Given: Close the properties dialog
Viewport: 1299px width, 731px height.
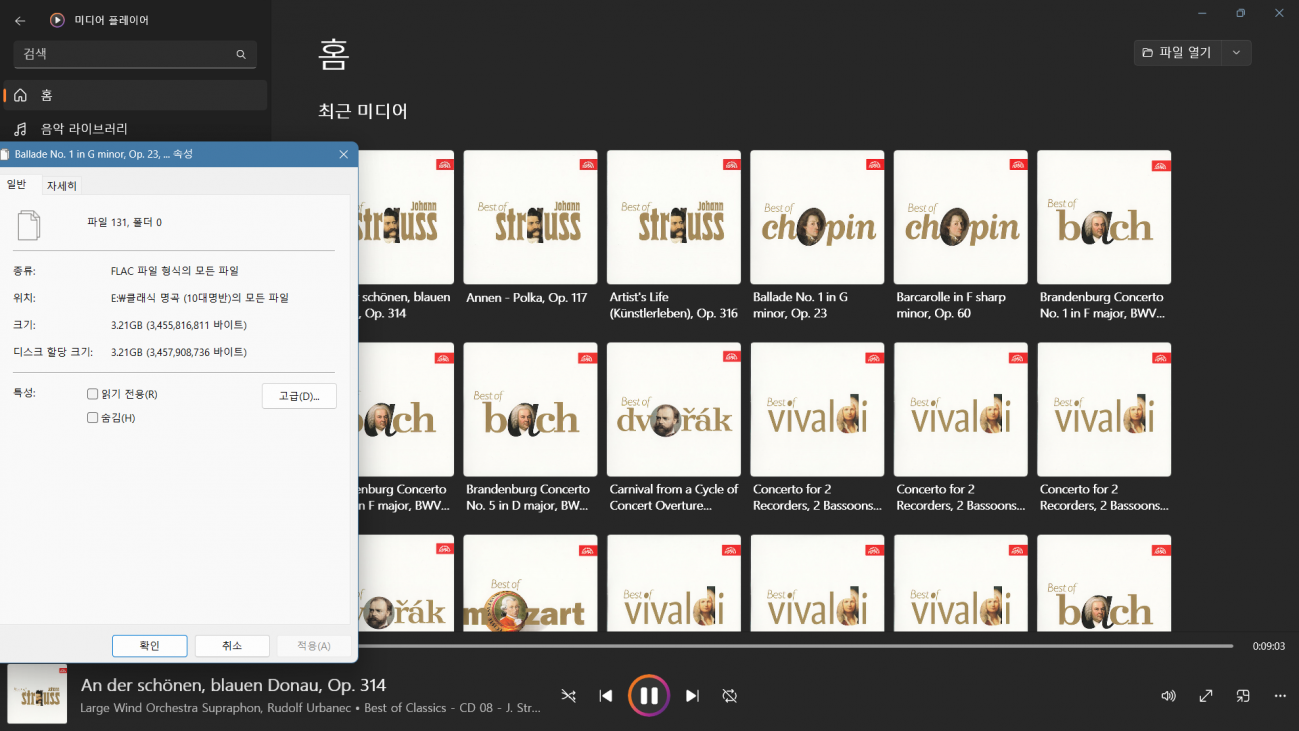Looking at the screenshot, I should point(343,154).
